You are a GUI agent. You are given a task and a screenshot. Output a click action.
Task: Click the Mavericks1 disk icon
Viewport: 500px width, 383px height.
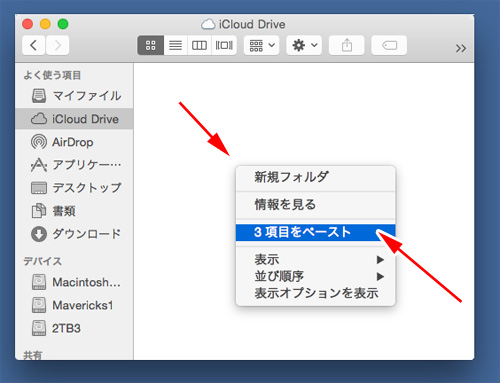39,305
